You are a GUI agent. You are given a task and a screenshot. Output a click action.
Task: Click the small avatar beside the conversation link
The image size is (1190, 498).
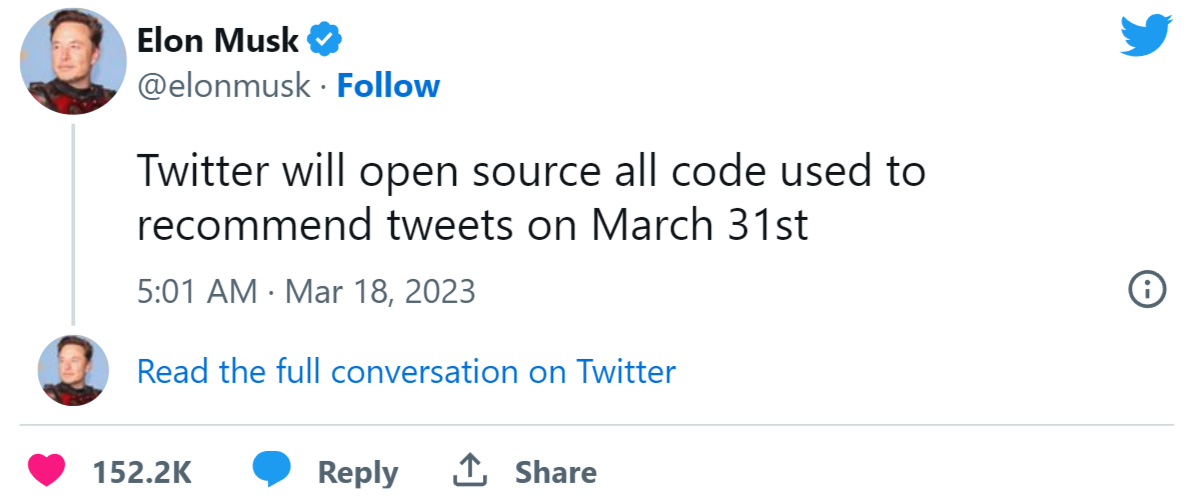point(72,371)
